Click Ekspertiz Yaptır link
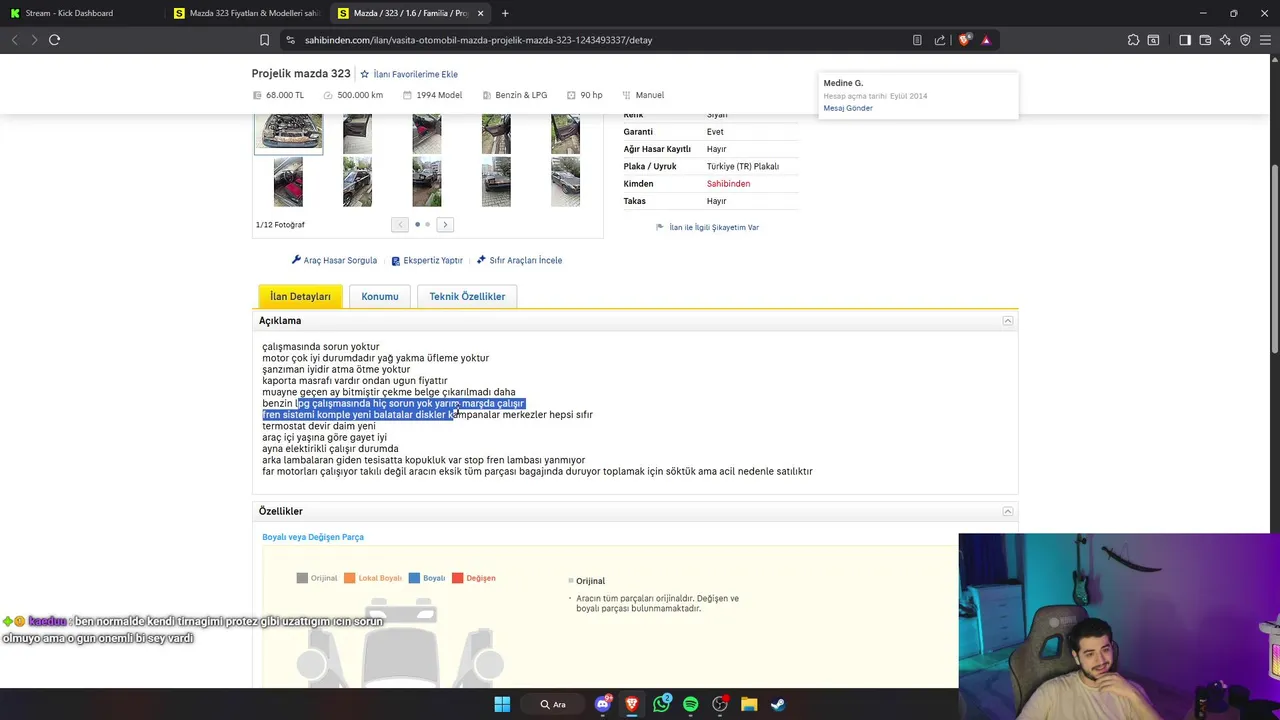The height and width of the screenshot is (720, 1280). click(427, 260)
